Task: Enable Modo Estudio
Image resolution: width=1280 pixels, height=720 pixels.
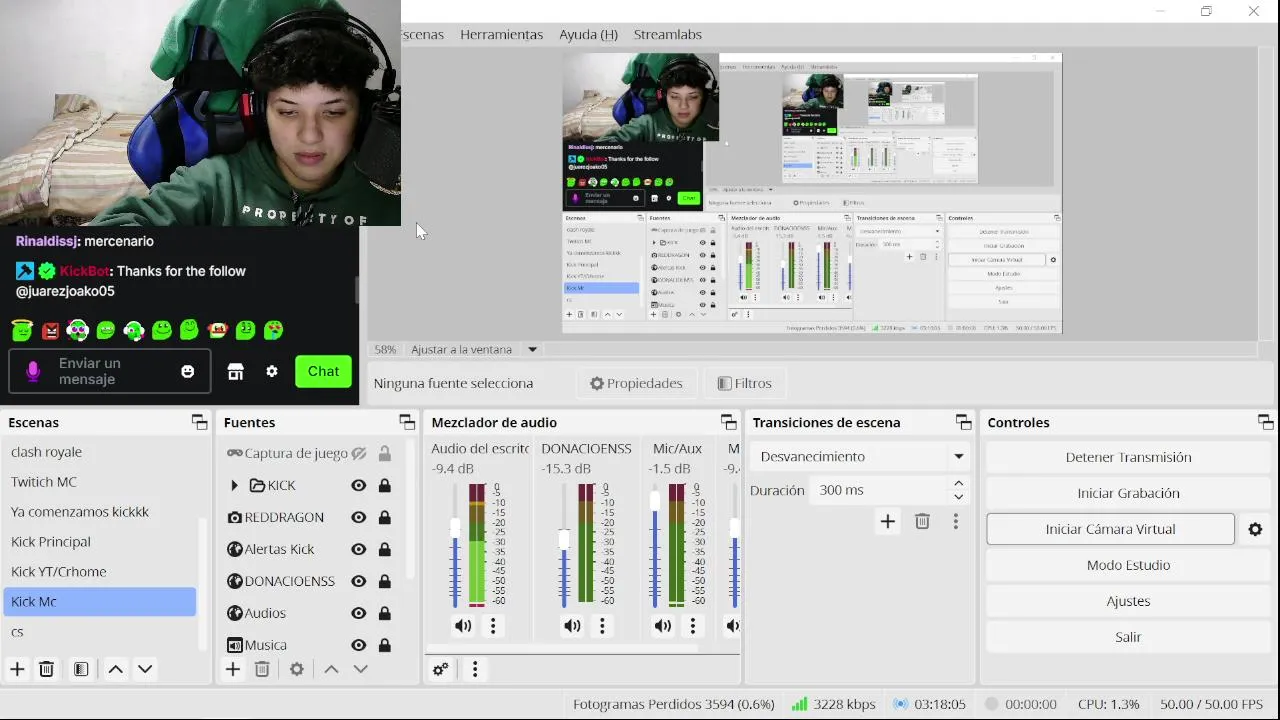Action: click(1128, 565)
